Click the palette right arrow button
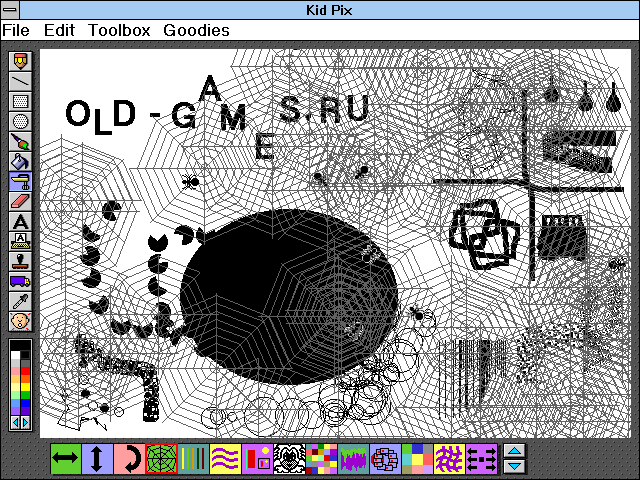 tap(25, 422)
